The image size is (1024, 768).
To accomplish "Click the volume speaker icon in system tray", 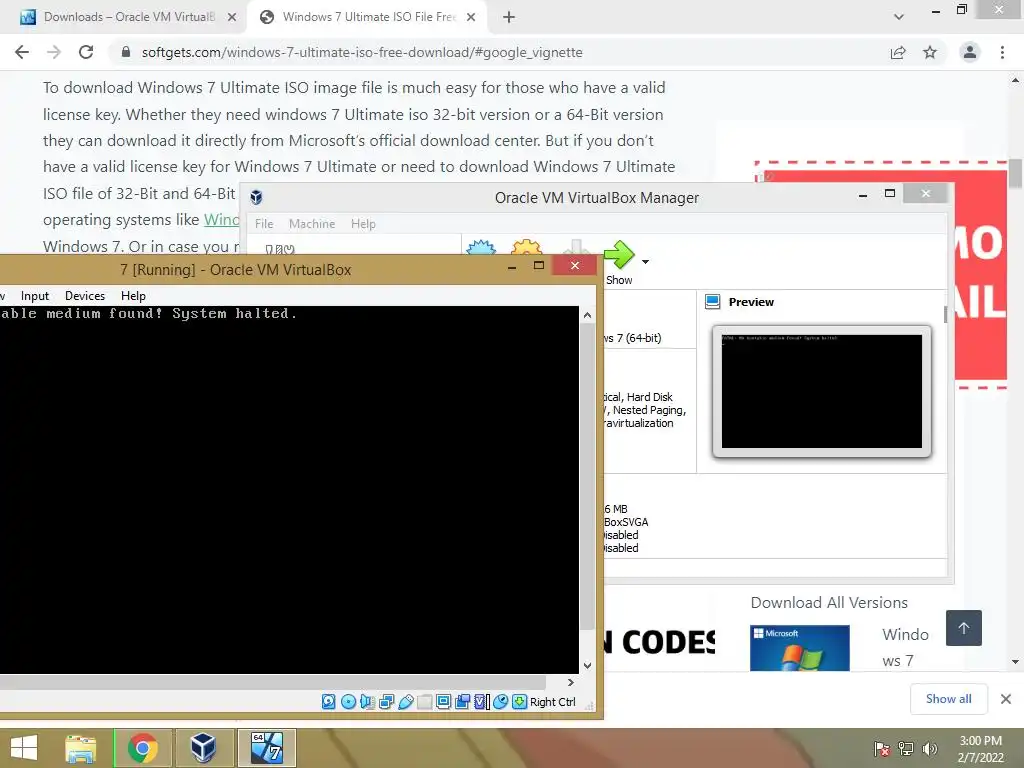I will [929, 748].
